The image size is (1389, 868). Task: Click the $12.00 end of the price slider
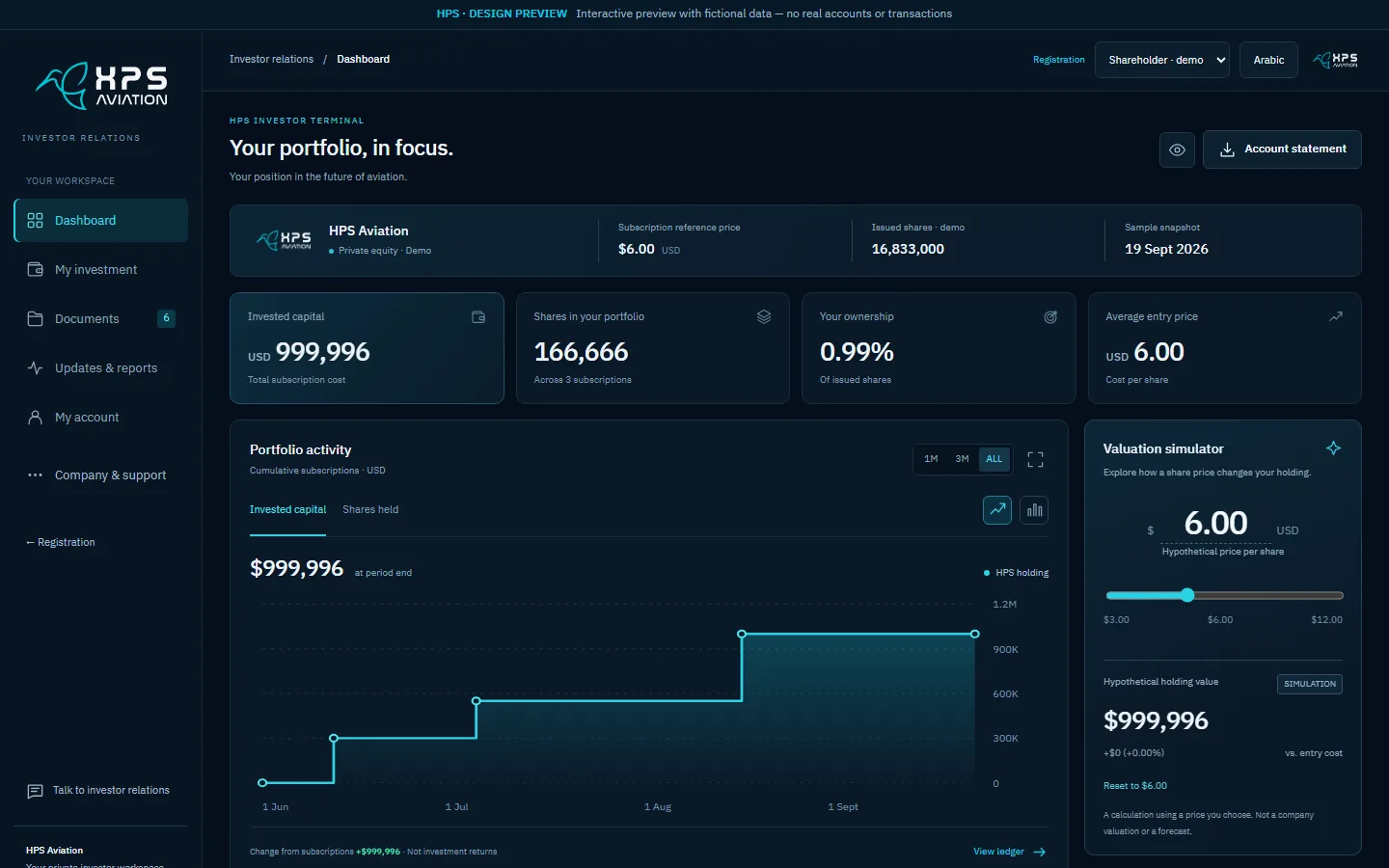tap(1340, 595)
